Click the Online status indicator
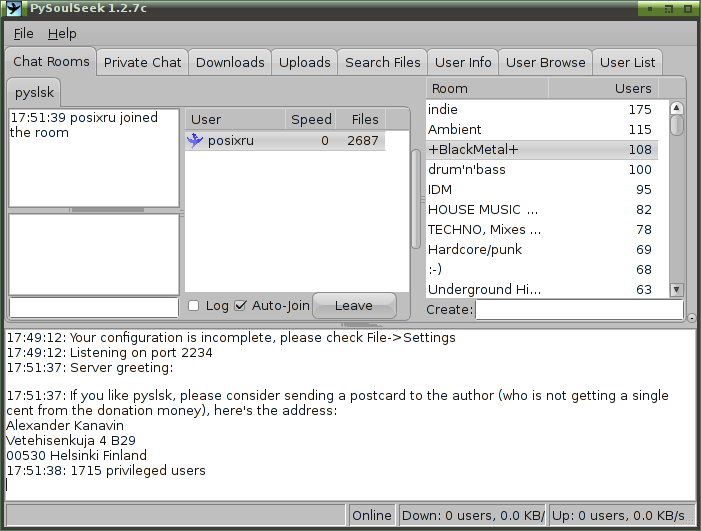 pyautogui.click(x=372, y=515)
